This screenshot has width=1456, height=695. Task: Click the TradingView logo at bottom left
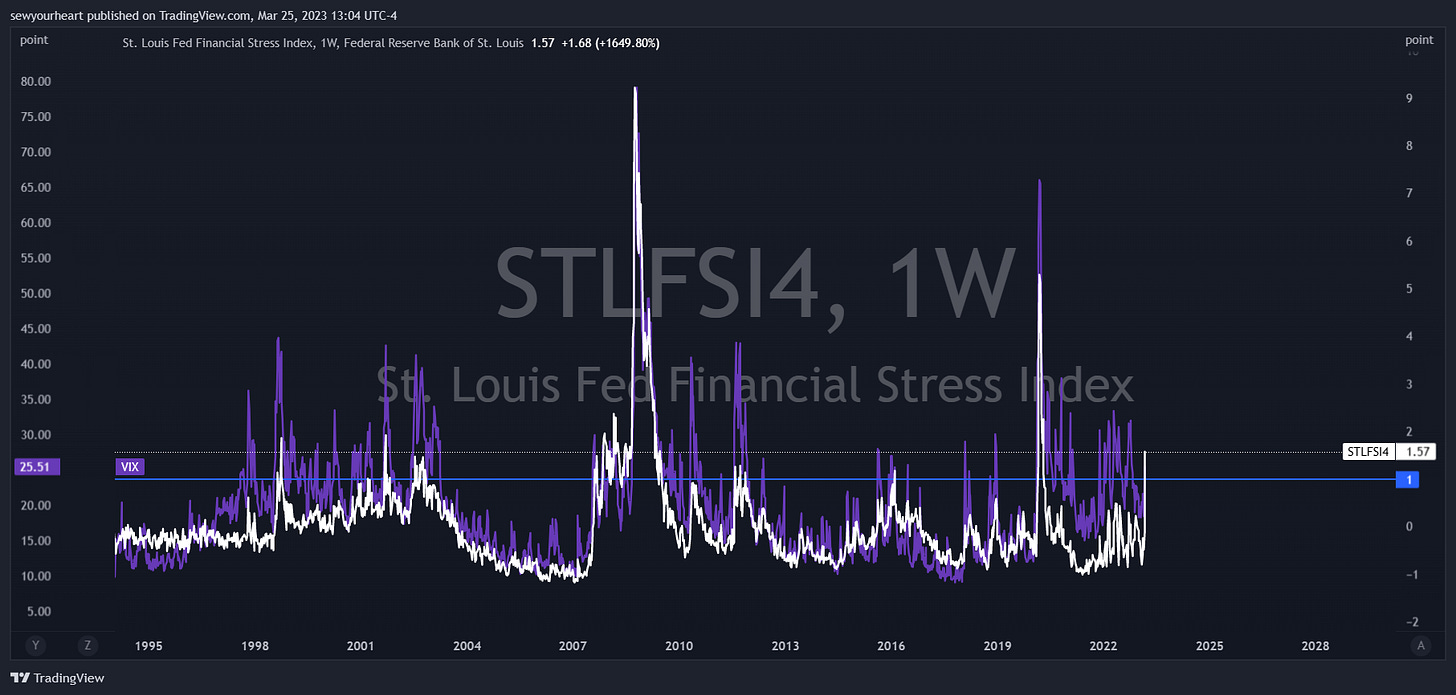pos(57,678)
